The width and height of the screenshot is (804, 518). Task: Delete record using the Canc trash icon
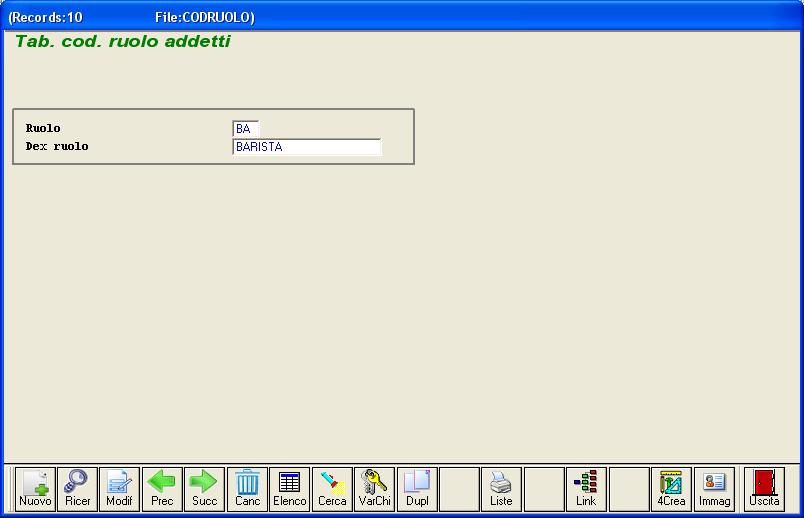247,488
